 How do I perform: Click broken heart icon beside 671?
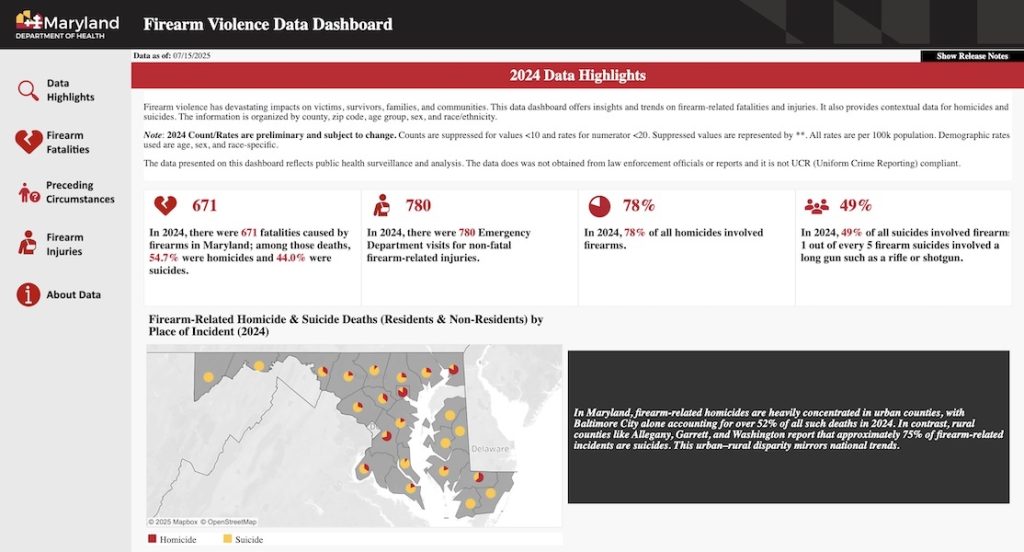coord(165,206)
